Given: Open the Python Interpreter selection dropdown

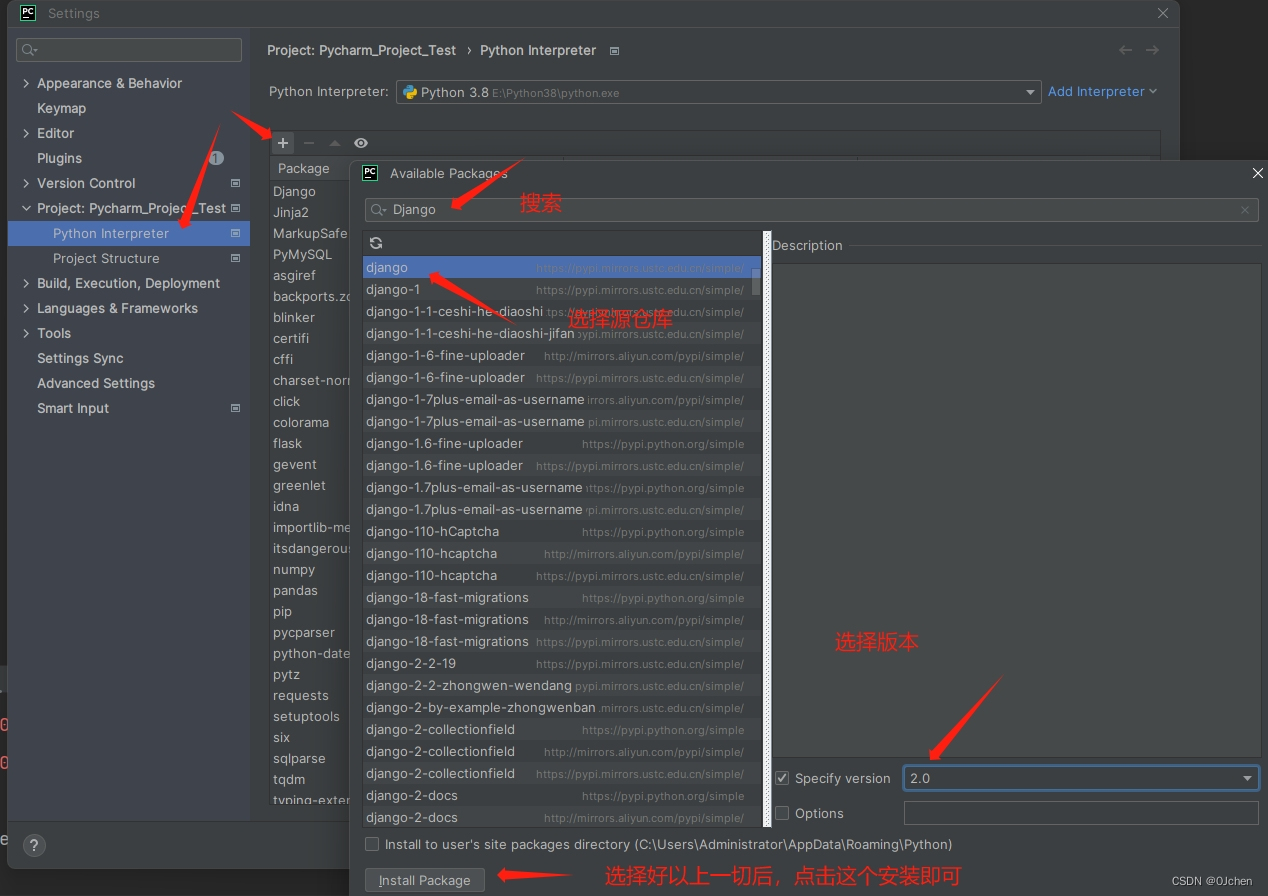Looking at the screenshot, I should (x=1030, y=92).
